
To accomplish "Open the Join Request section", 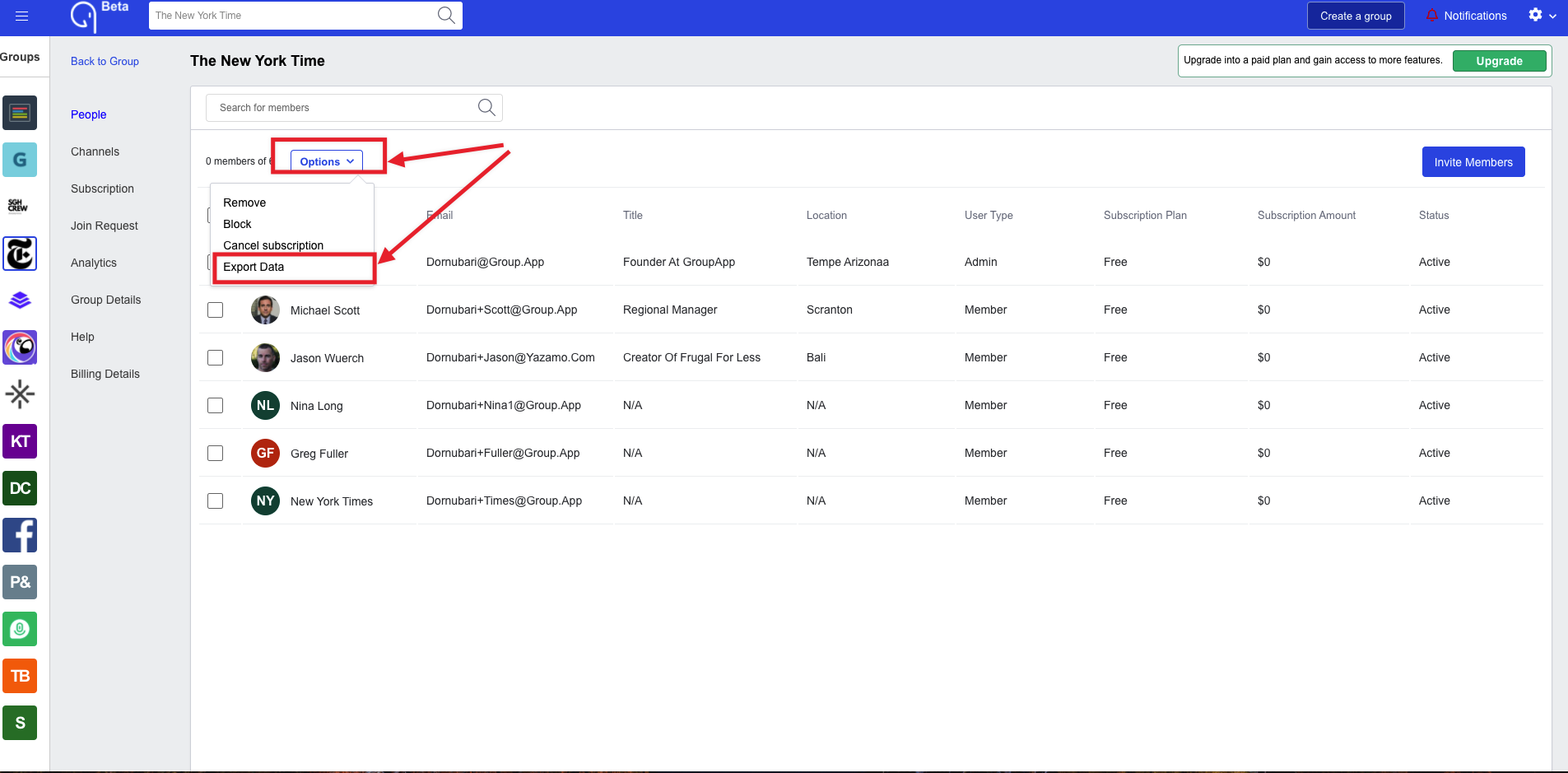I will (105, 226).
